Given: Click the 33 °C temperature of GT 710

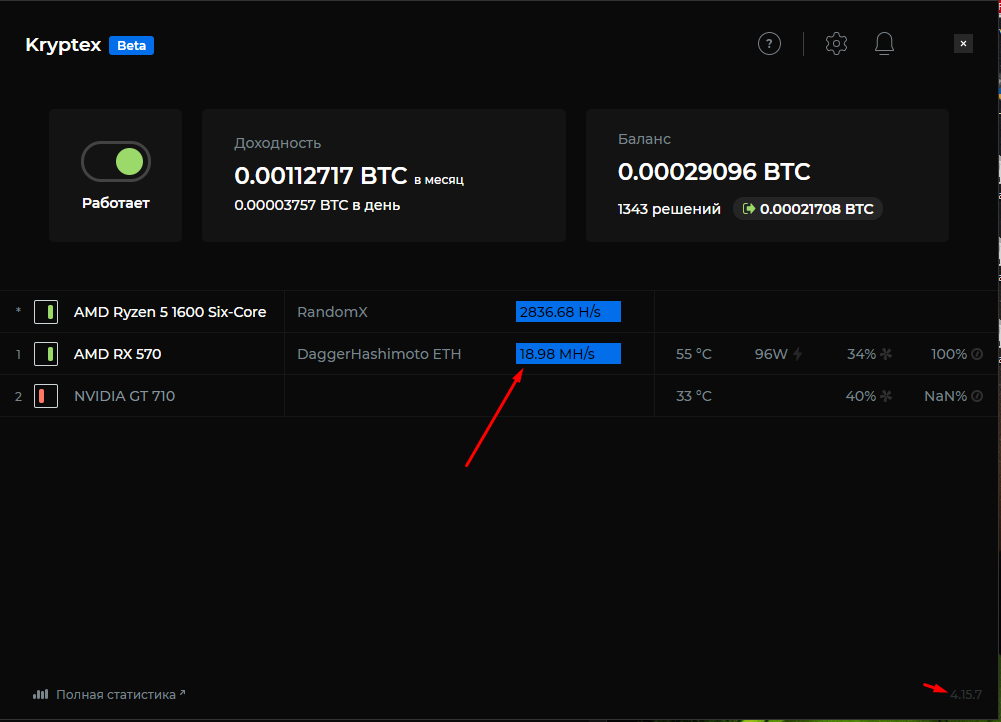Looking at the screenshot, I should [x=694, y=396].
